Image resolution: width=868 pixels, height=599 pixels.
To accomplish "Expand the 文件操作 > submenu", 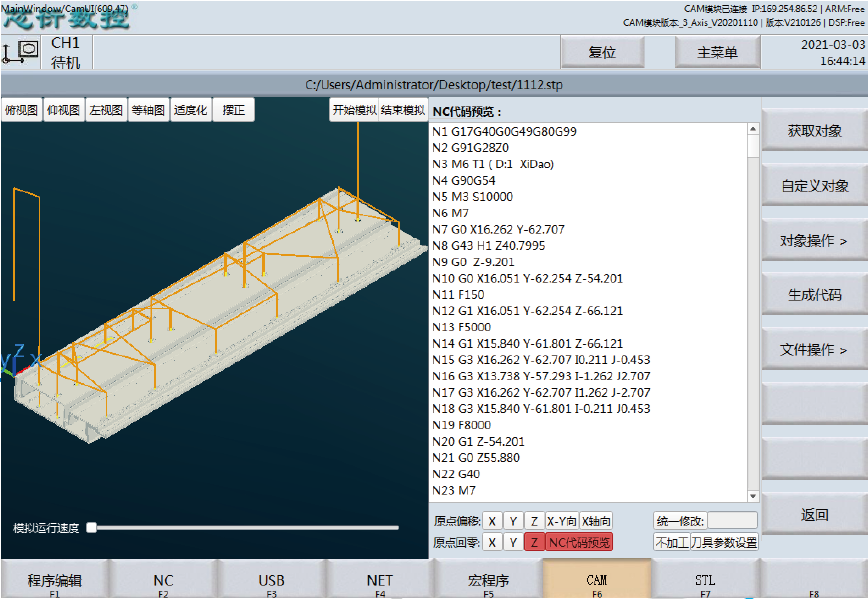I will 814,350.
